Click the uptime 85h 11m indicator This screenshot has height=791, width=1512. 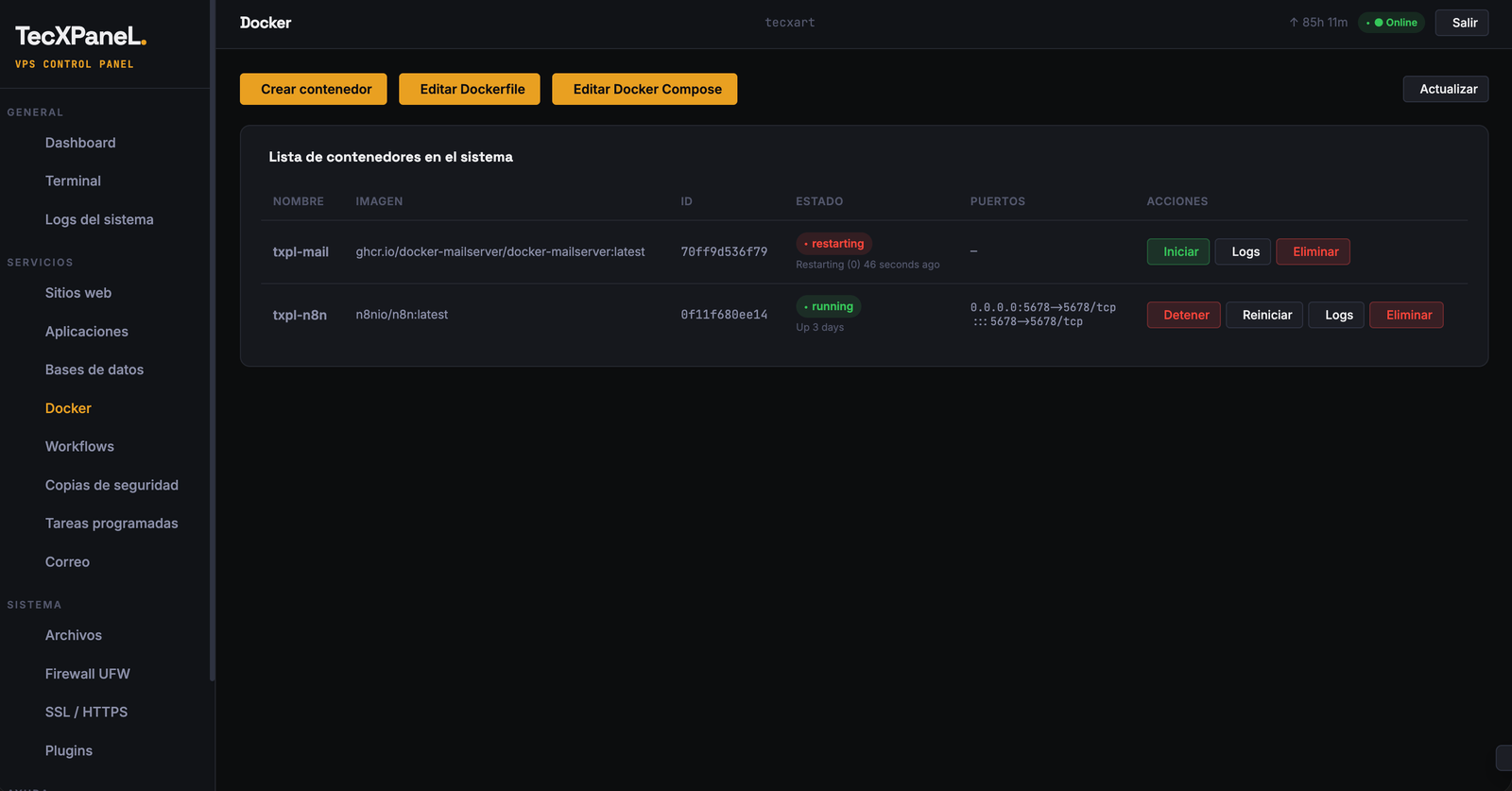(x=1318, y=23)
